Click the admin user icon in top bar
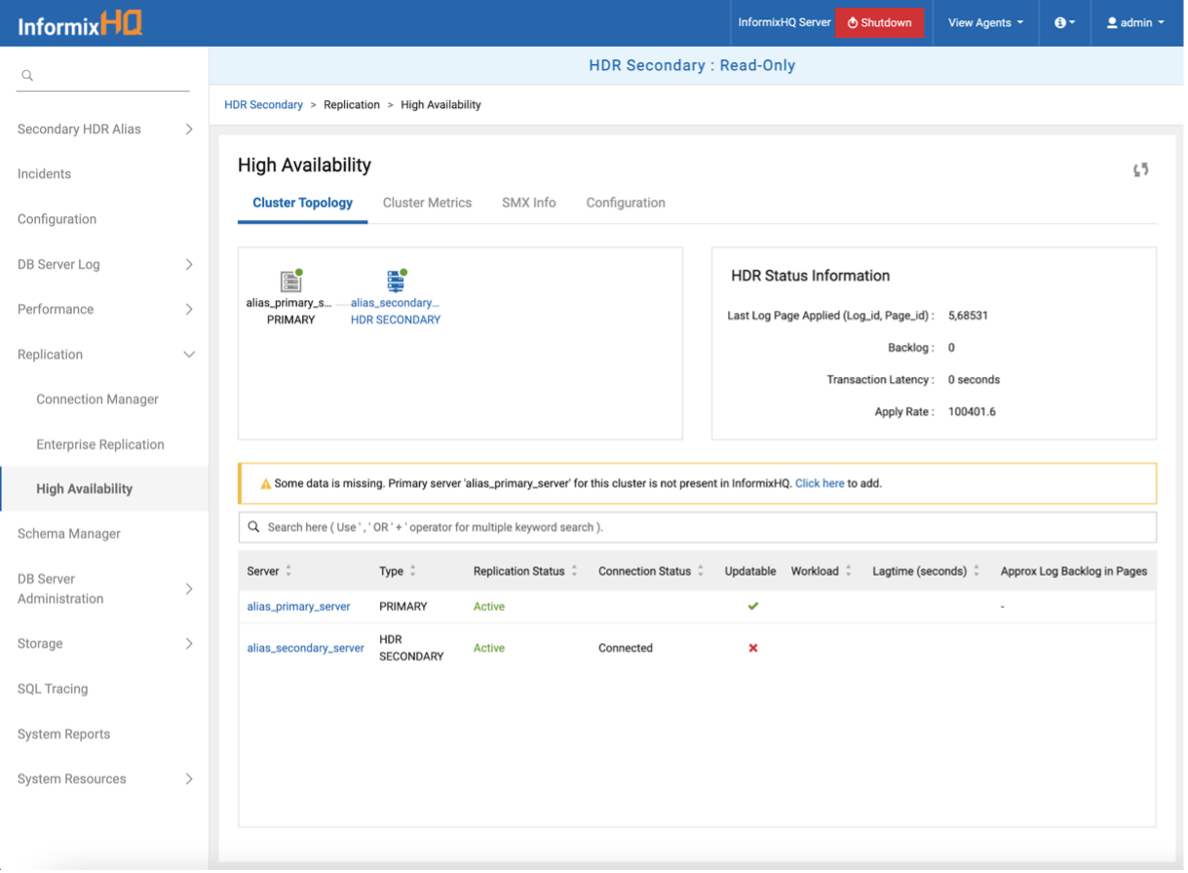Viewport: 1188px width, 873px height. [x=1113, y=22]
